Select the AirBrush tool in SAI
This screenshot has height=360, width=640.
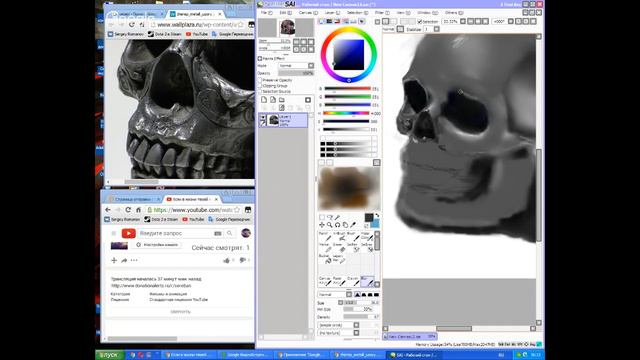[x=339, y=236]
